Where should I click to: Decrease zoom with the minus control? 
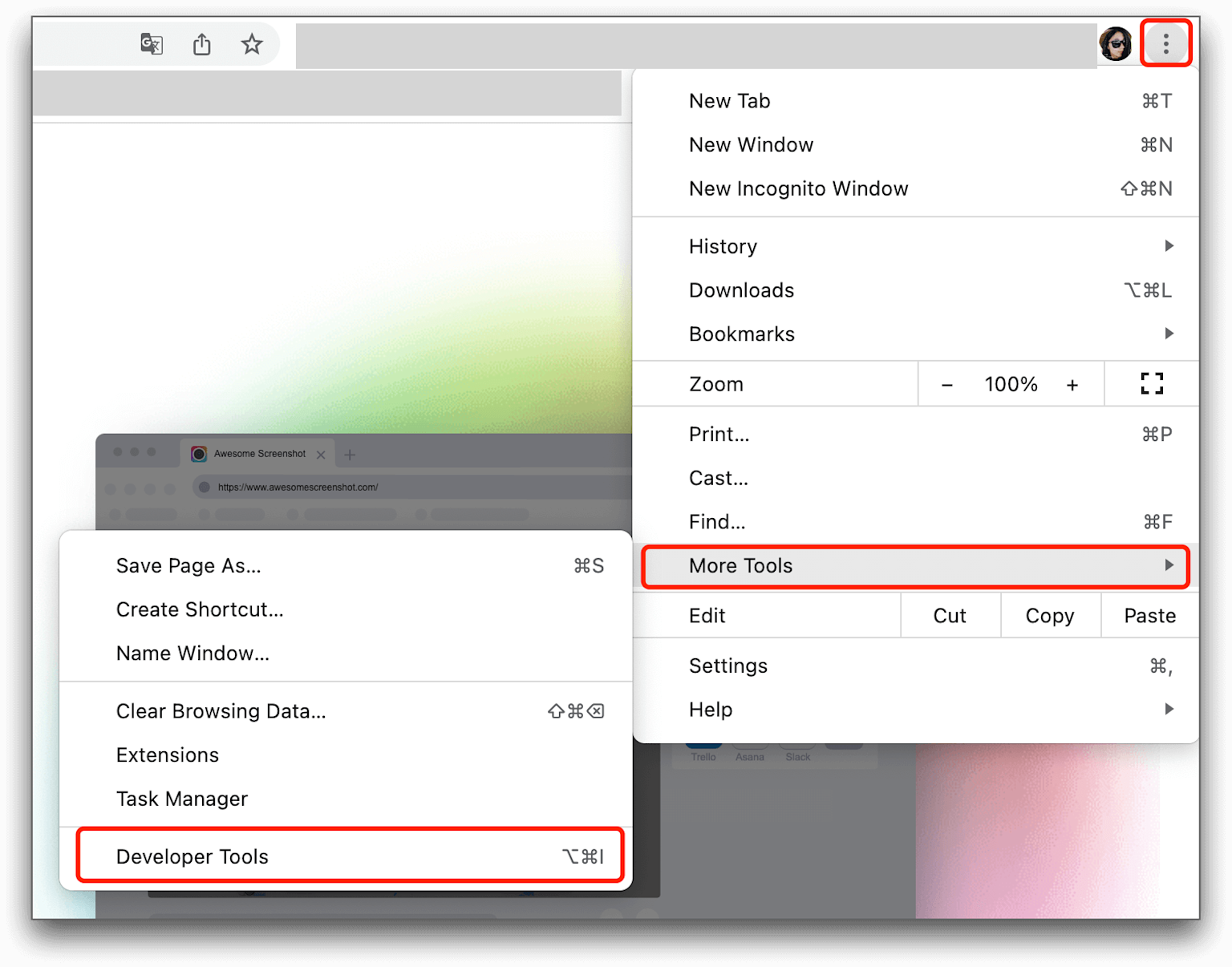point(947,384)
